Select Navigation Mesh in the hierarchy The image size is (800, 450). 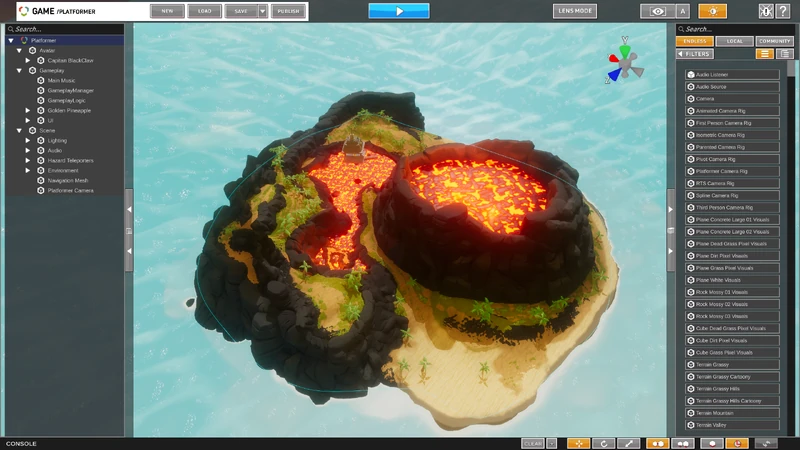[68, 181]
